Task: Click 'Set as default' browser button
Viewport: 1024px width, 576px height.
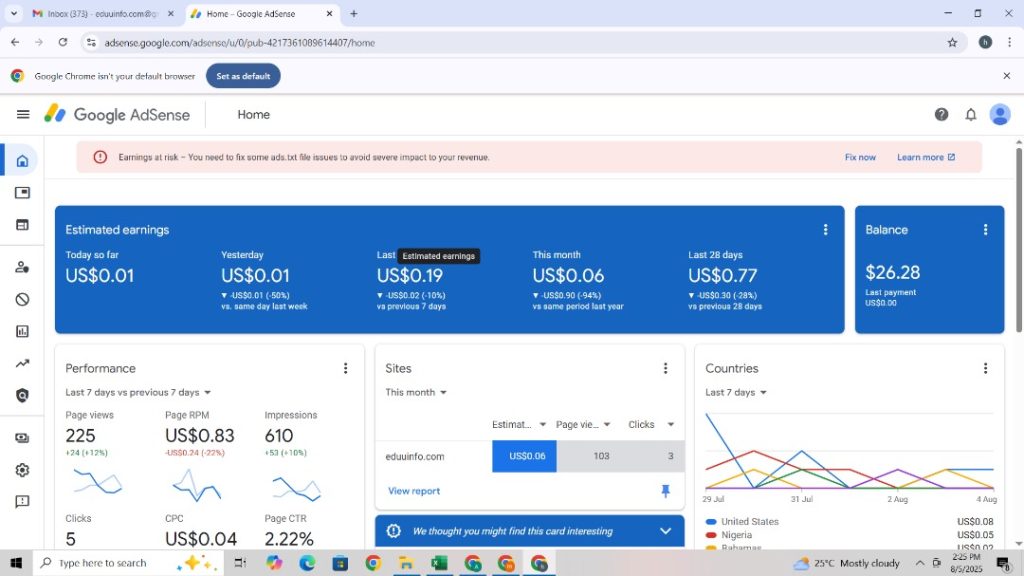Action: click(243, 76)
